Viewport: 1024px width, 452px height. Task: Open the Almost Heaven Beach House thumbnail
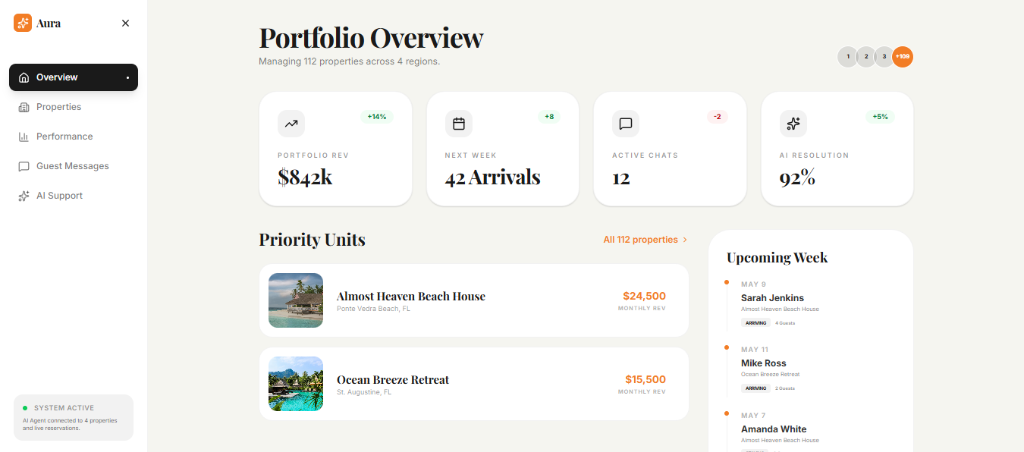click(296, 300)
